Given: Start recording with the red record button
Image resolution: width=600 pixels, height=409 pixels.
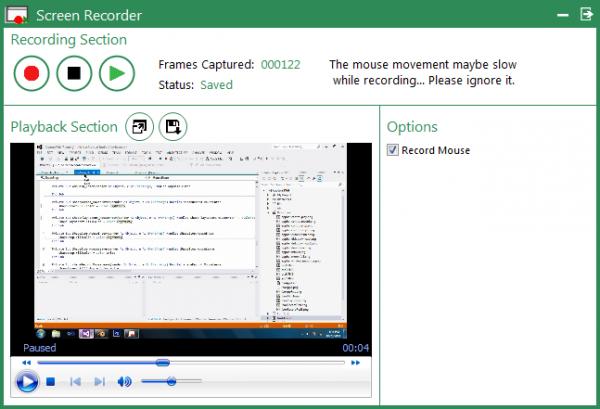Looking at the screenshot, I should (31, 73).
